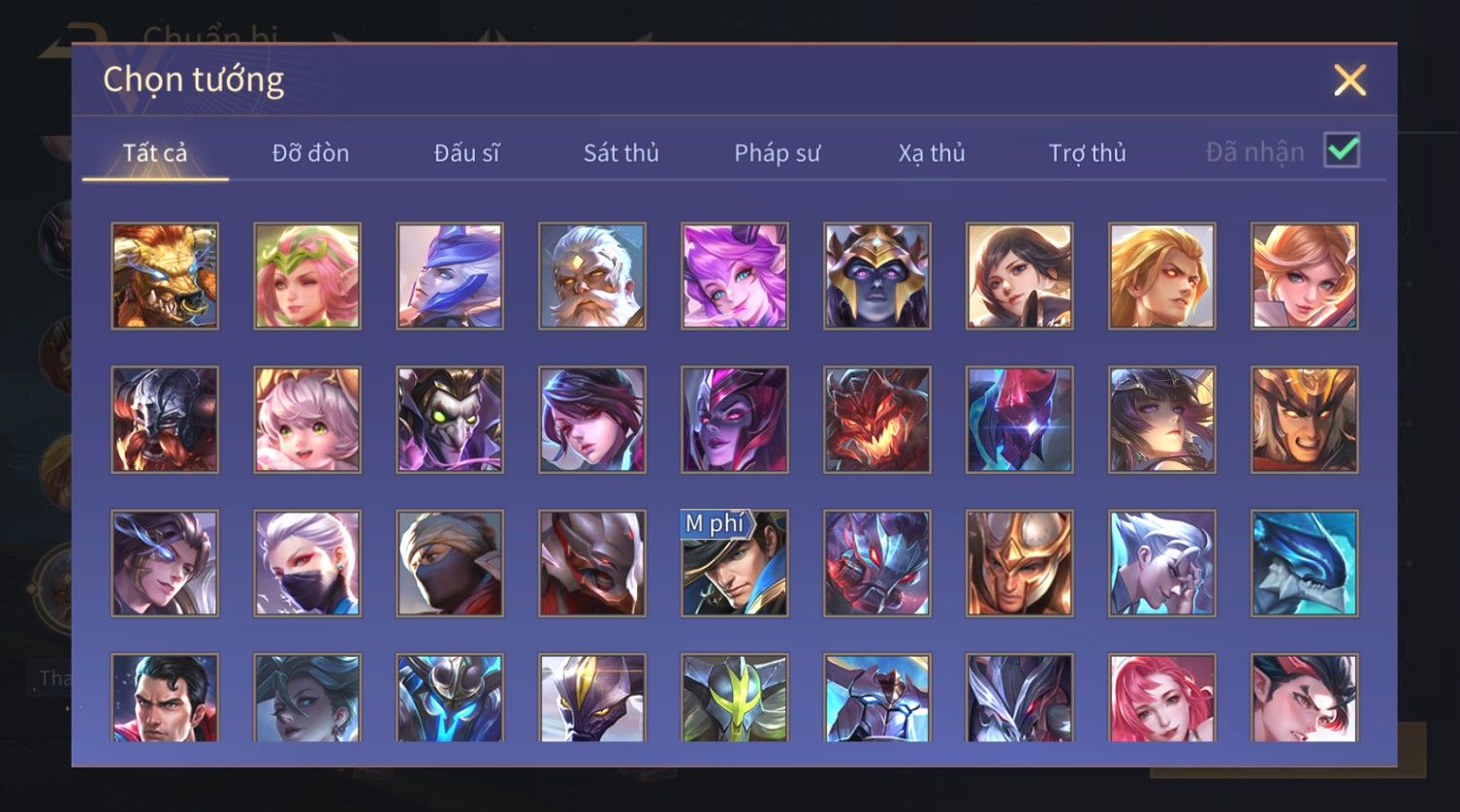Switch to the Đỡ đòn tab
This screenshot has height=812, width=1460.
[310, 153]
